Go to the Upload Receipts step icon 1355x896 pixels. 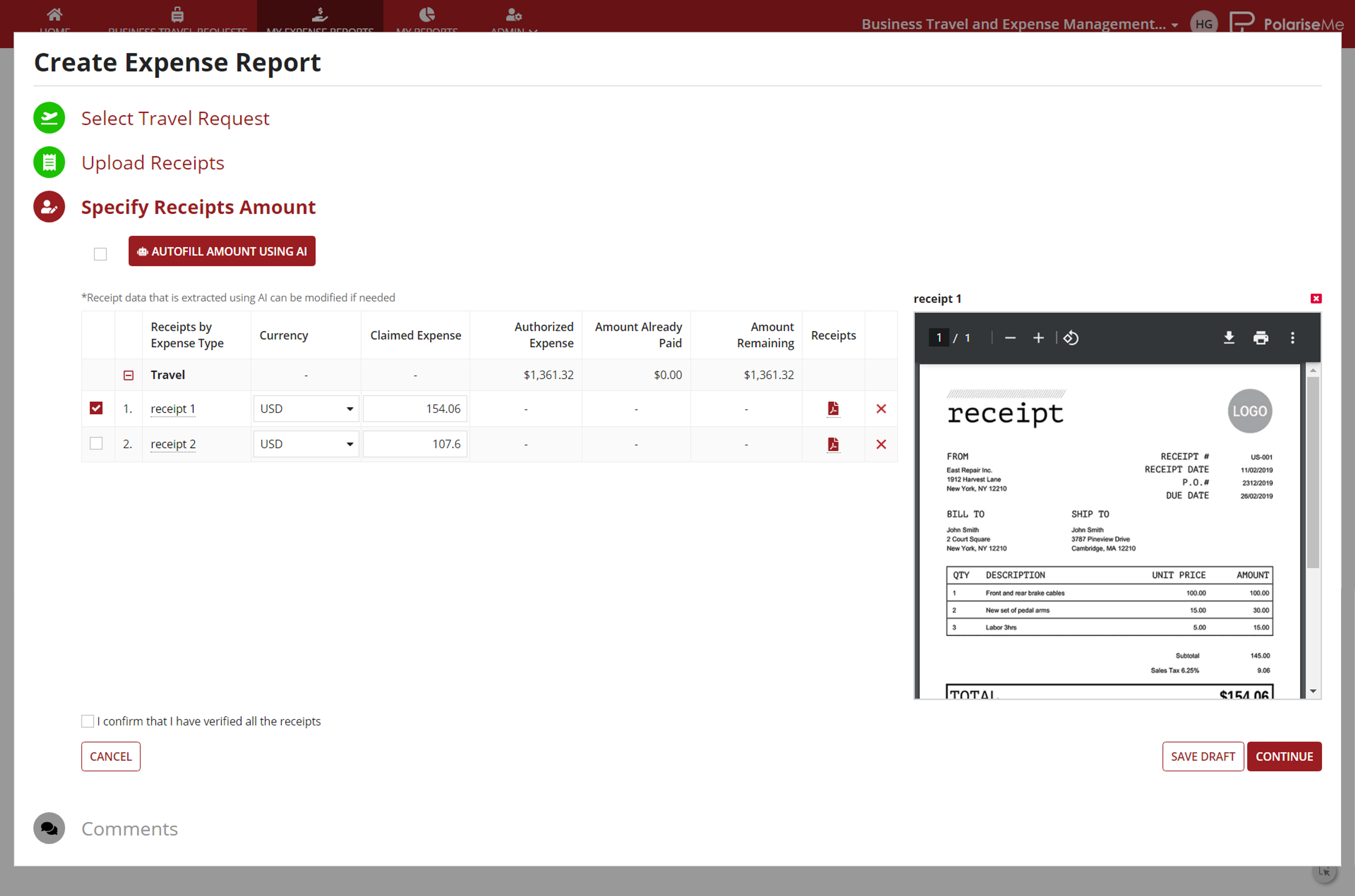[49, 162]
